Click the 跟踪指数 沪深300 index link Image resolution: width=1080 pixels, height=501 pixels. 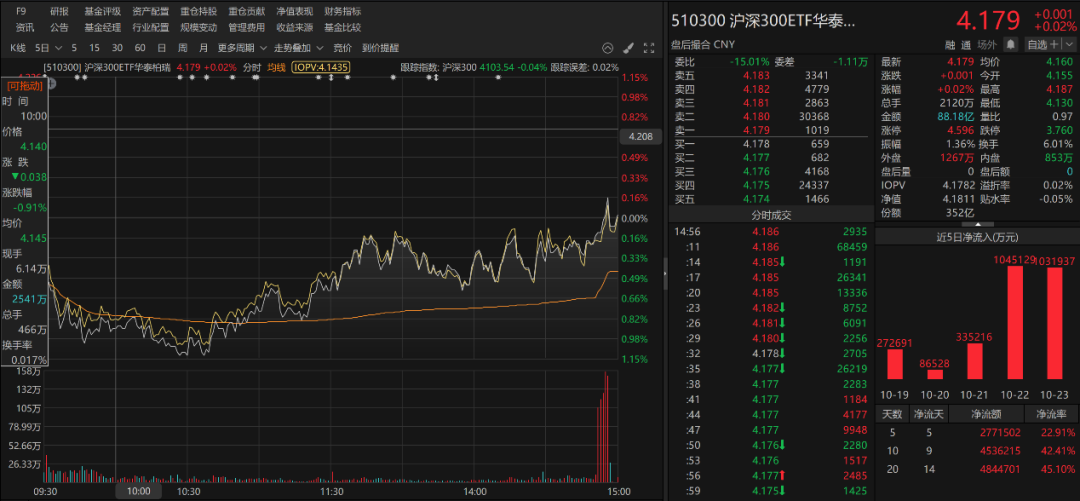[x=439, y=68]
